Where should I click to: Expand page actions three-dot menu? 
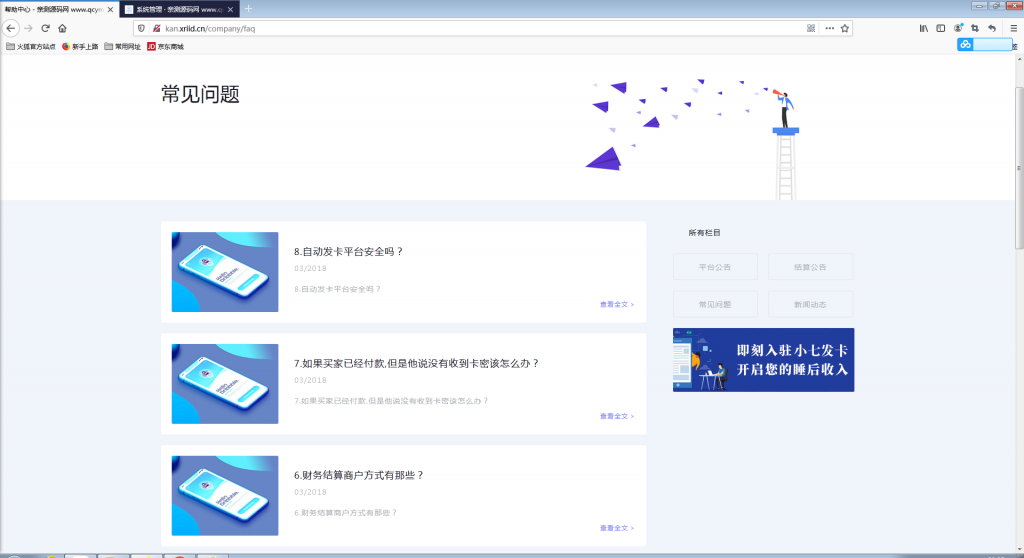pos(829,28)
